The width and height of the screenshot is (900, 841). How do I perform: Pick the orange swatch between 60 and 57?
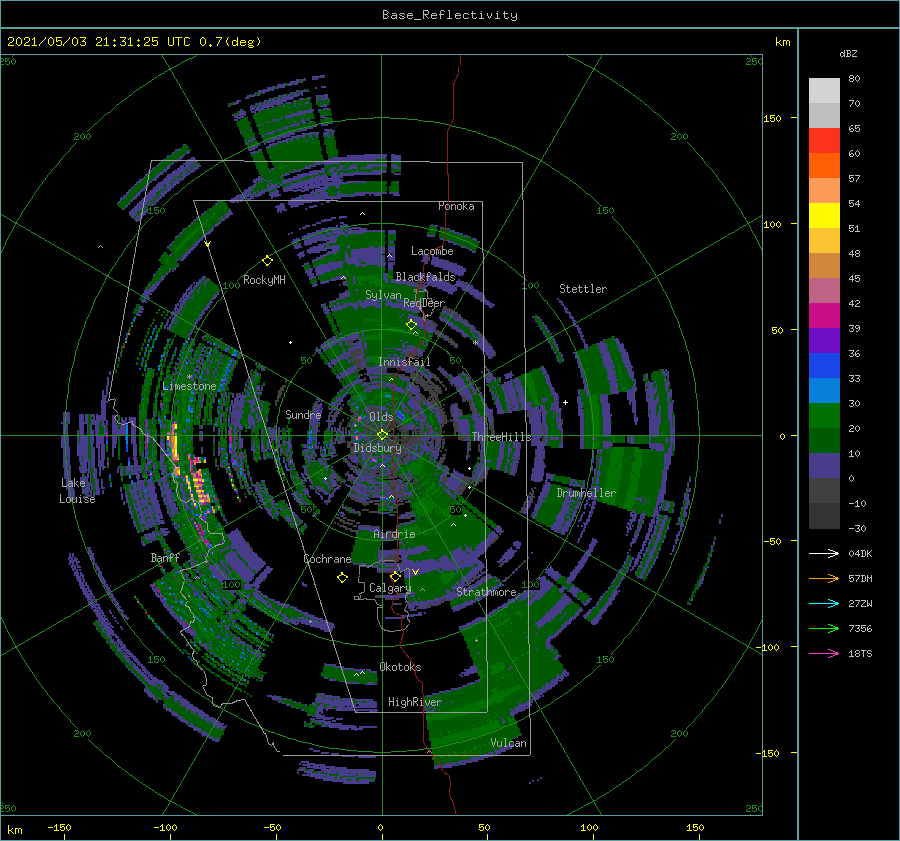(824, 166)
